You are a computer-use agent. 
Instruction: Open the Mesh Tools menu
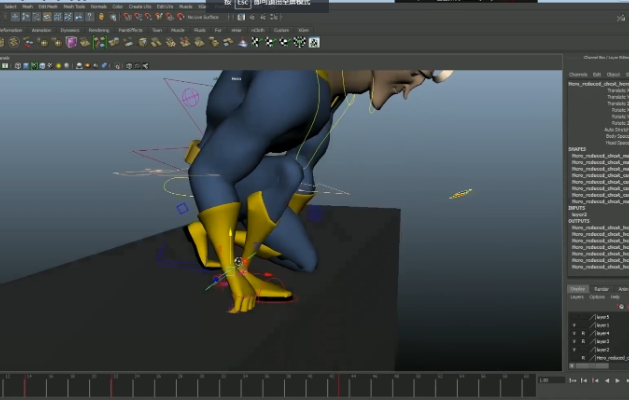(74, 6)
